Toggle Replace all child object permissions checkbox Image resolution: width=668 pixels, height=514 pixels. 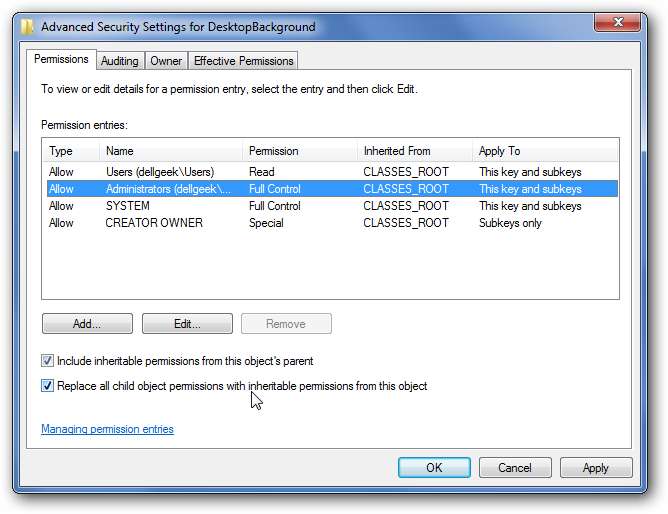48,386
